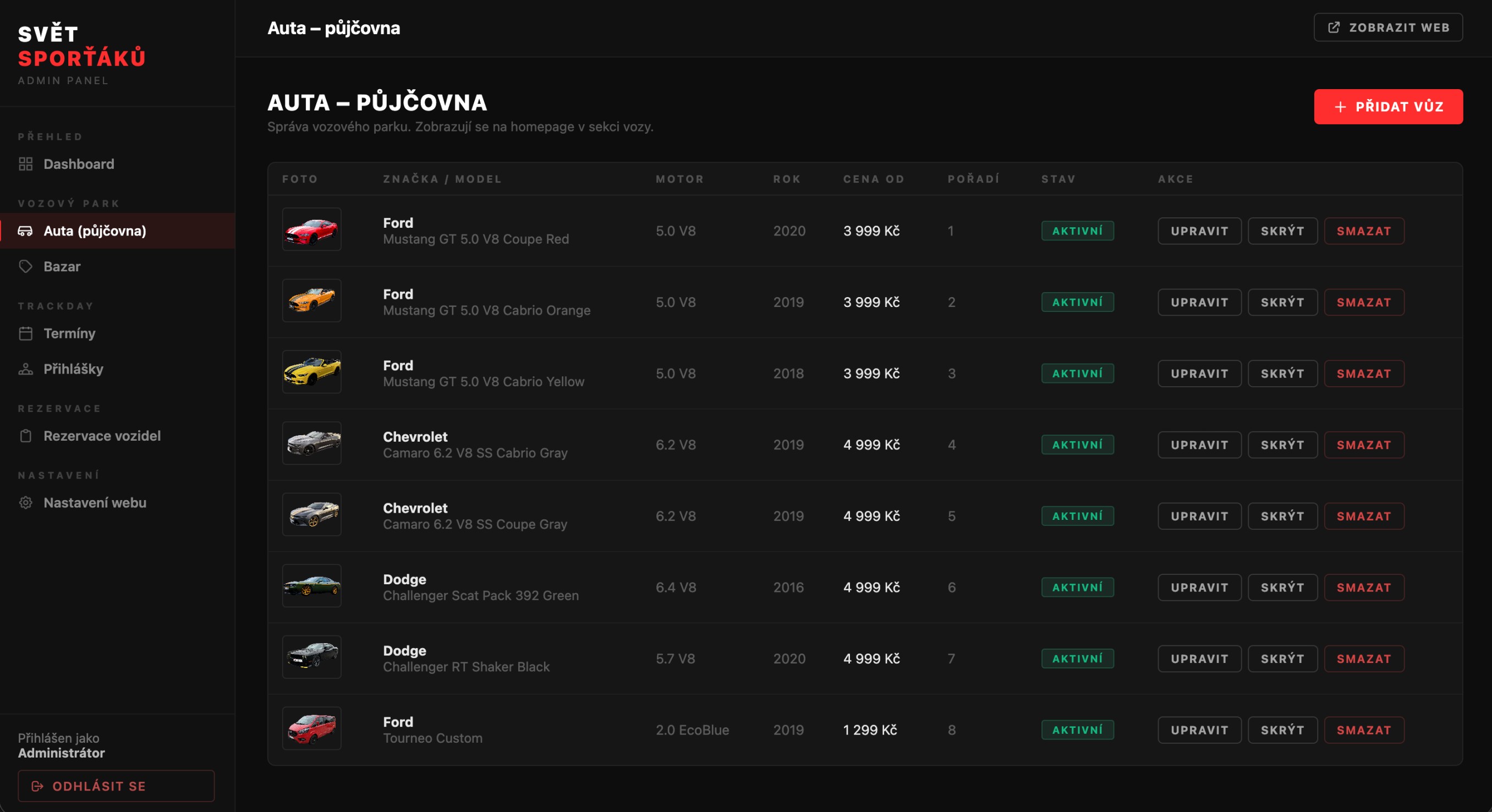Log out with Odhlásit se button

click(117, 786)
